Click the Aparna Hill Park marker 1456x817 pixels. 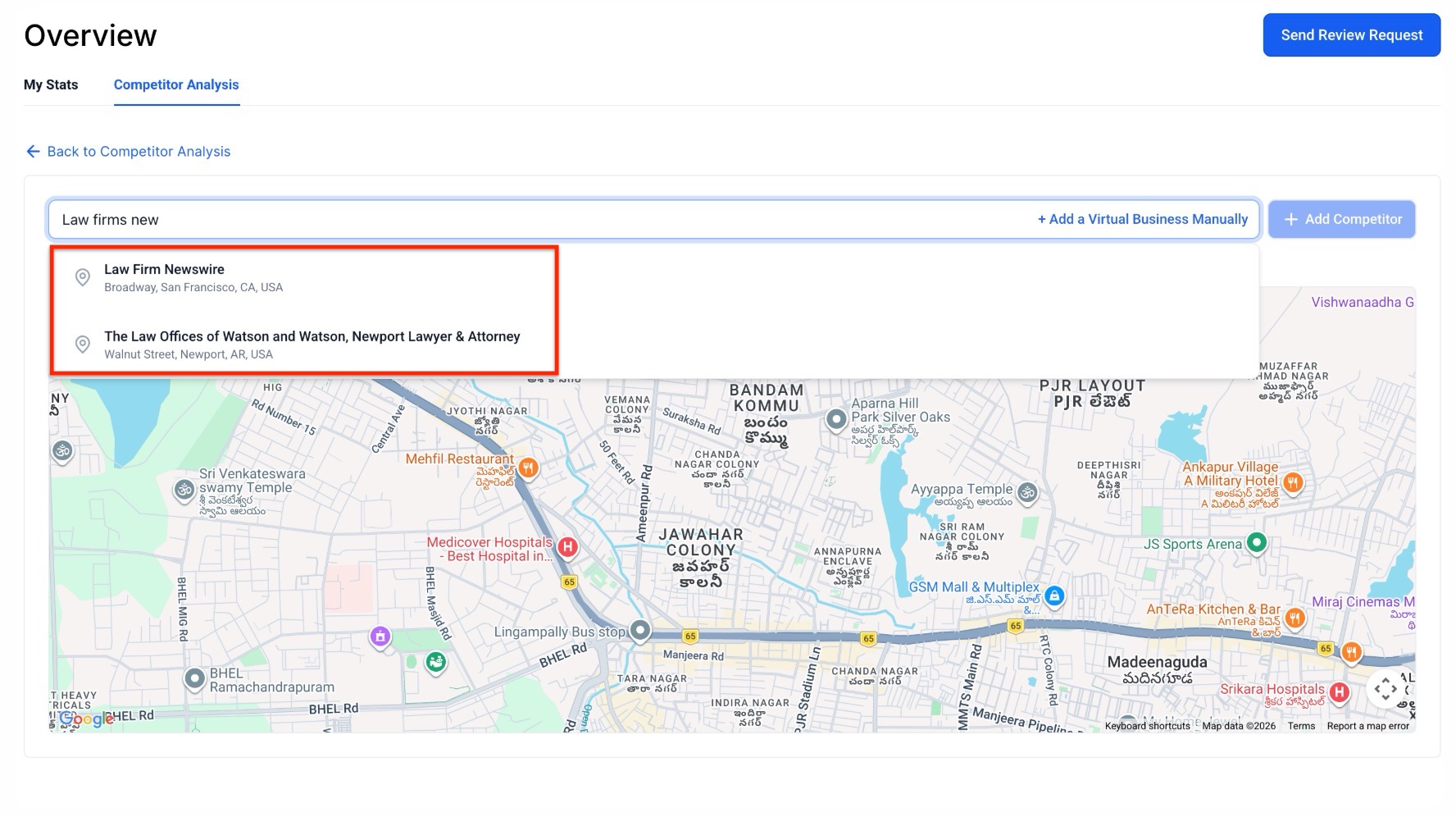tap(835, 419)
